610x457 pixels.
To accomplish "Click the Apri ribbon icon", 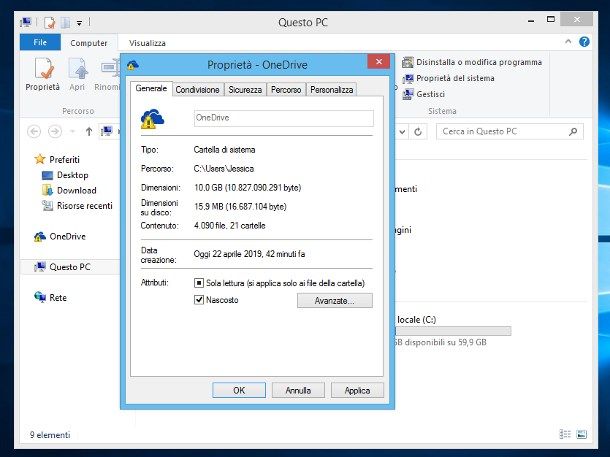I will tap(77, 74).
